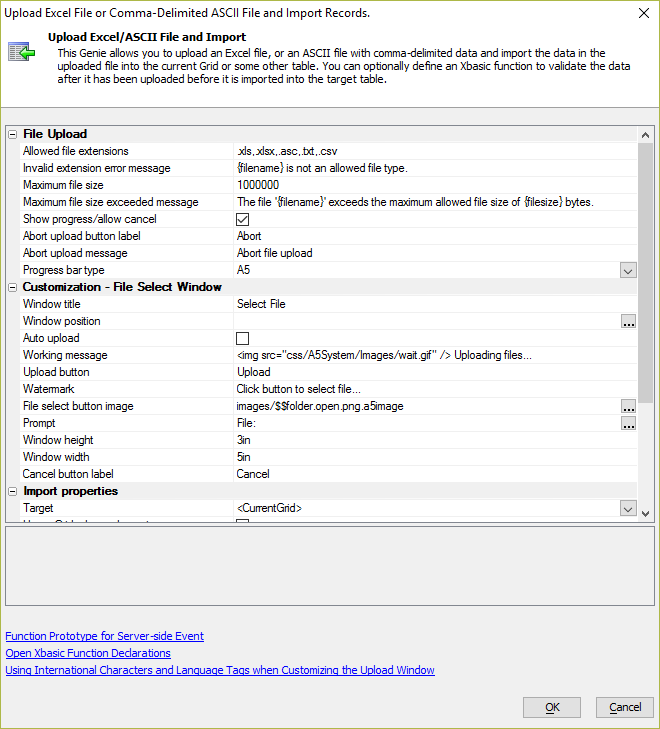Open Function Prototype for Server-side Event link
This screenshot has height=729, width=660.
105,636
